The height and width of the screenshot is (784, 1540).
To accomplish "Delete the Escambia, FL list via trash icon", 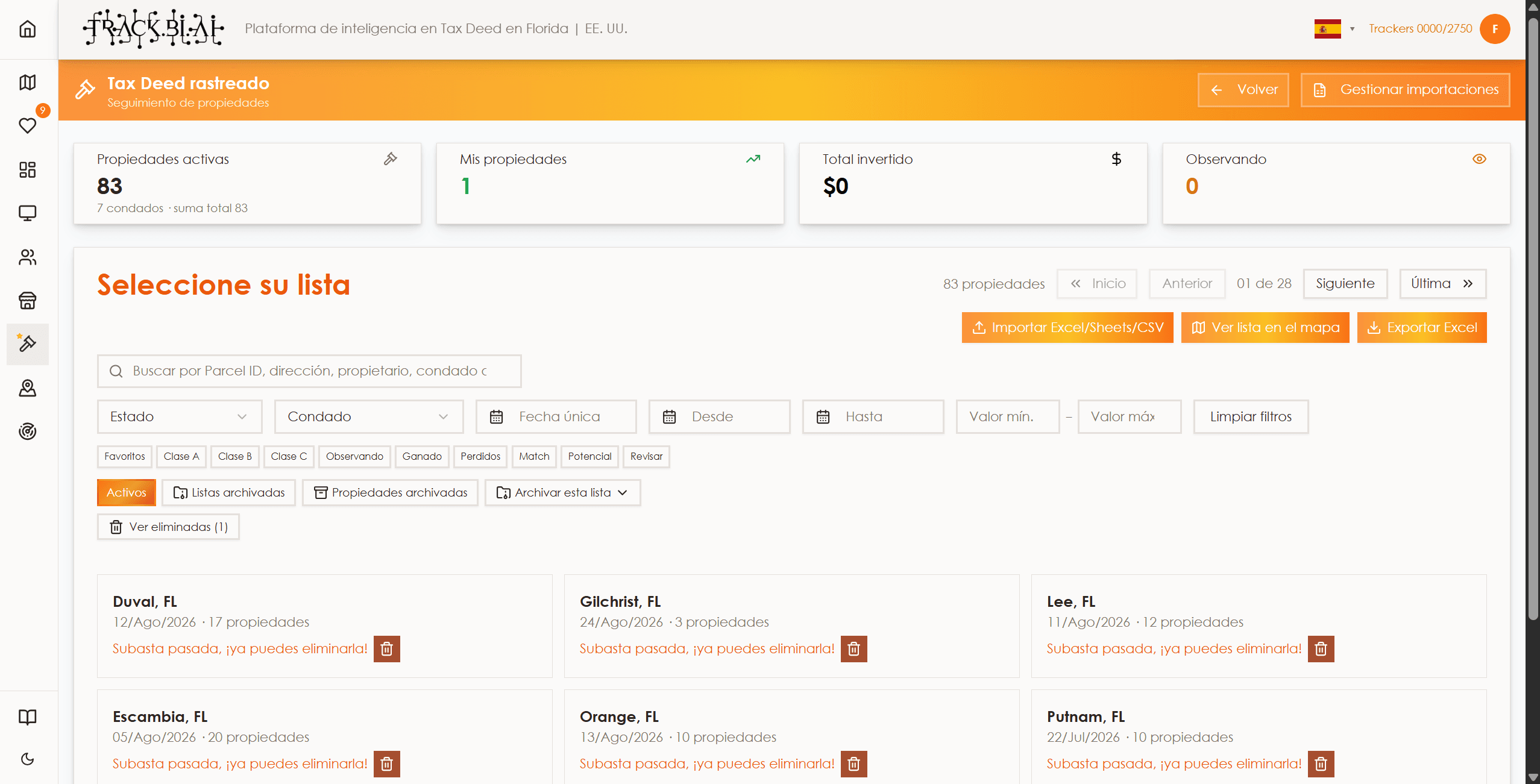I will (387, 764).
